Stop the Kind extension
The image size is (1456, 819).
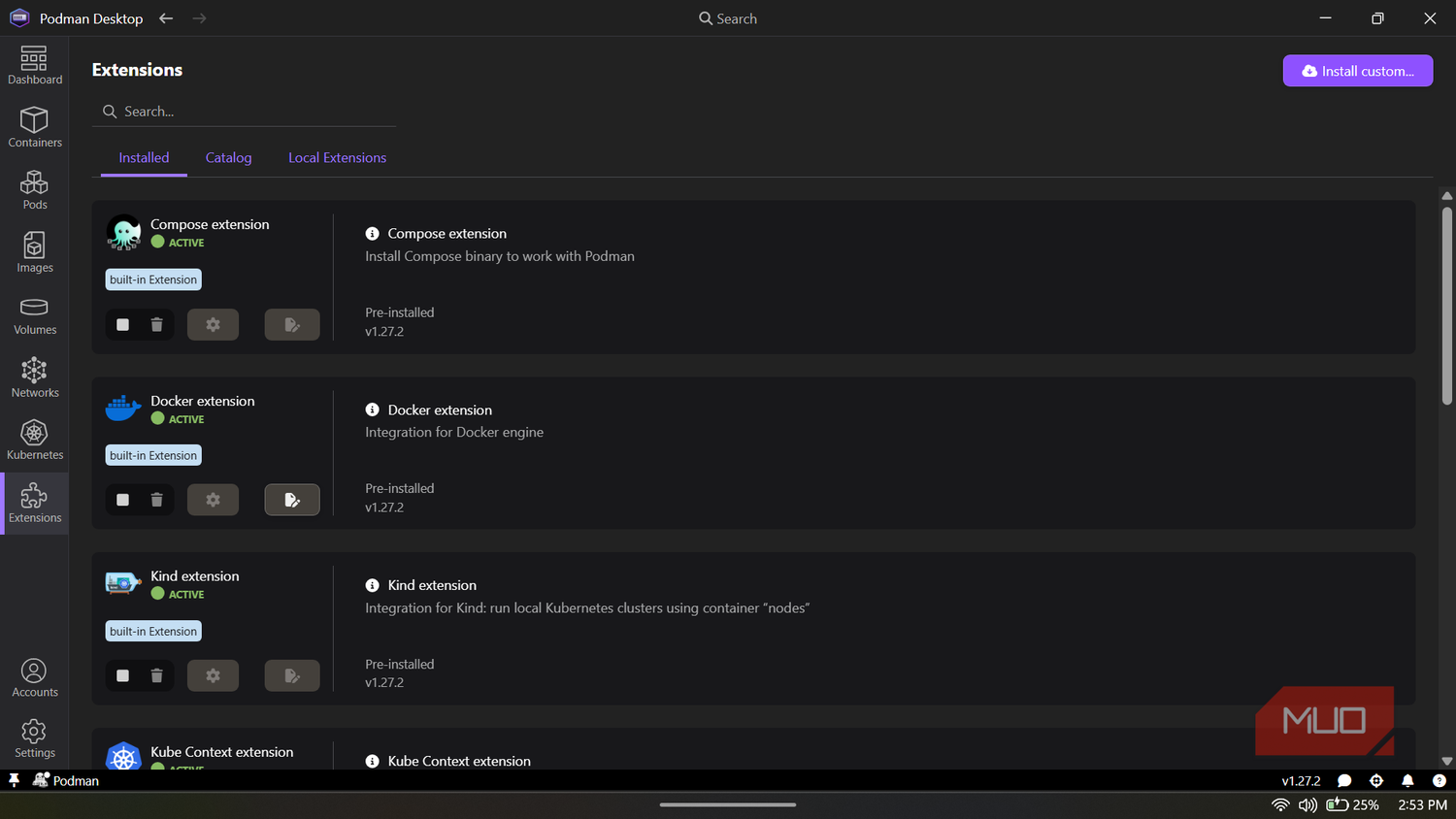[122, 675]
